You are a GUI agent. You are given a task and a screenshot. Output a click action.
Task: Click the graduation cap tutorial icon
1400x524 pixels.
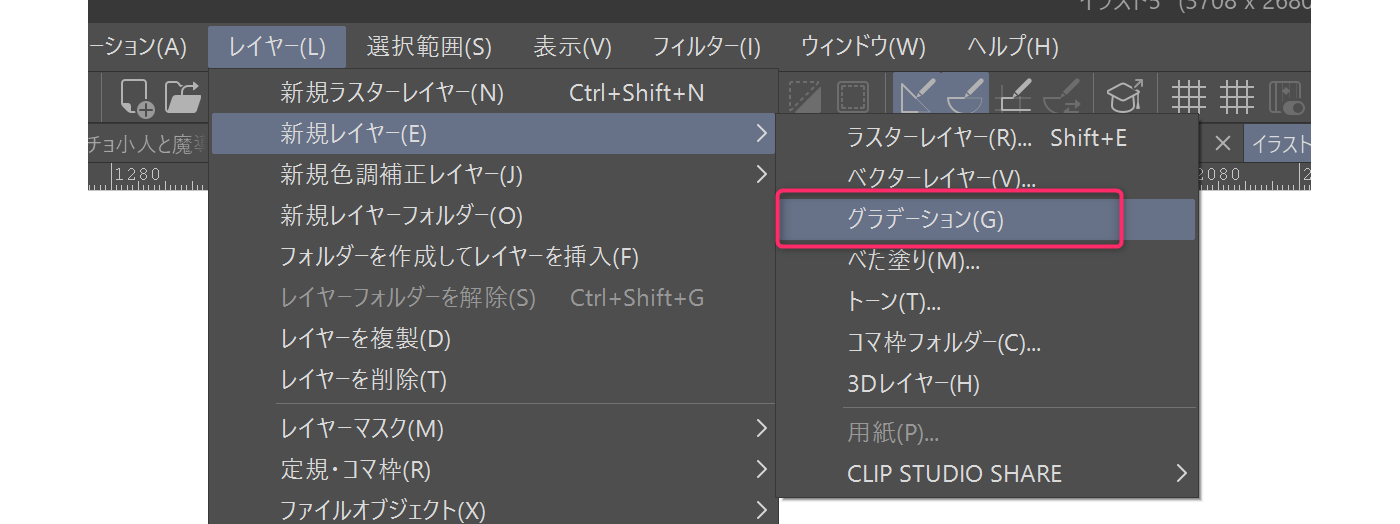point(1125,95)
